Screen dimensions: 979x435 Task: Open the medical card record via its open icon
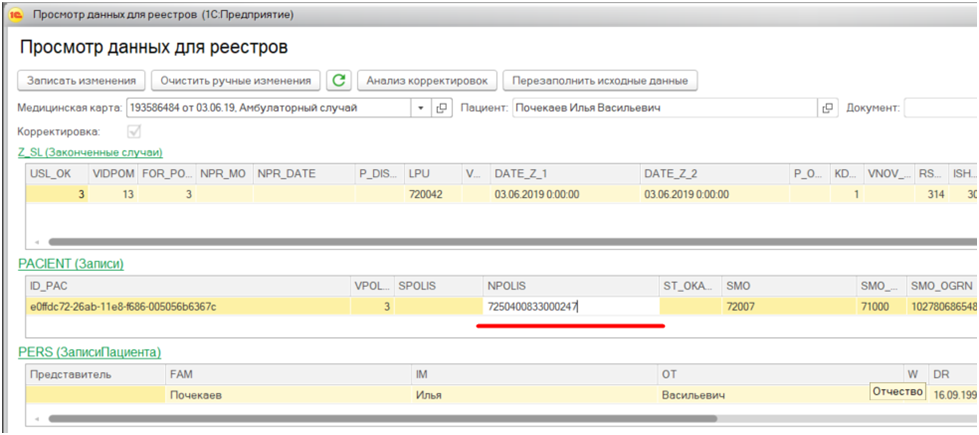pyautogui.click(x=441, y=108)
